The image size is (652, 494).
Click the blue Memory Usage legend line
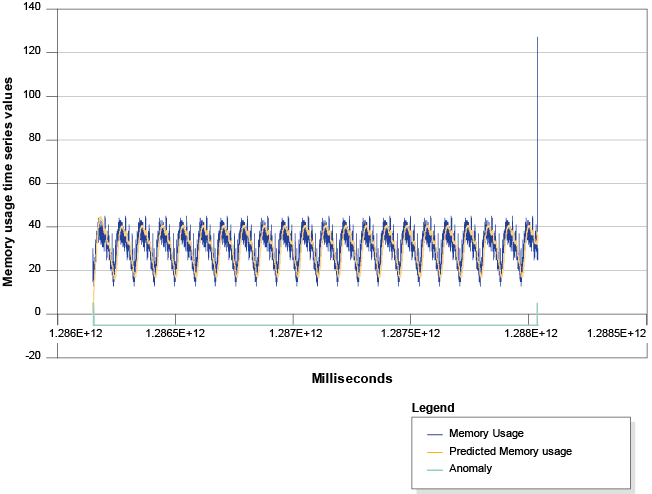click(x=435, y=434)
